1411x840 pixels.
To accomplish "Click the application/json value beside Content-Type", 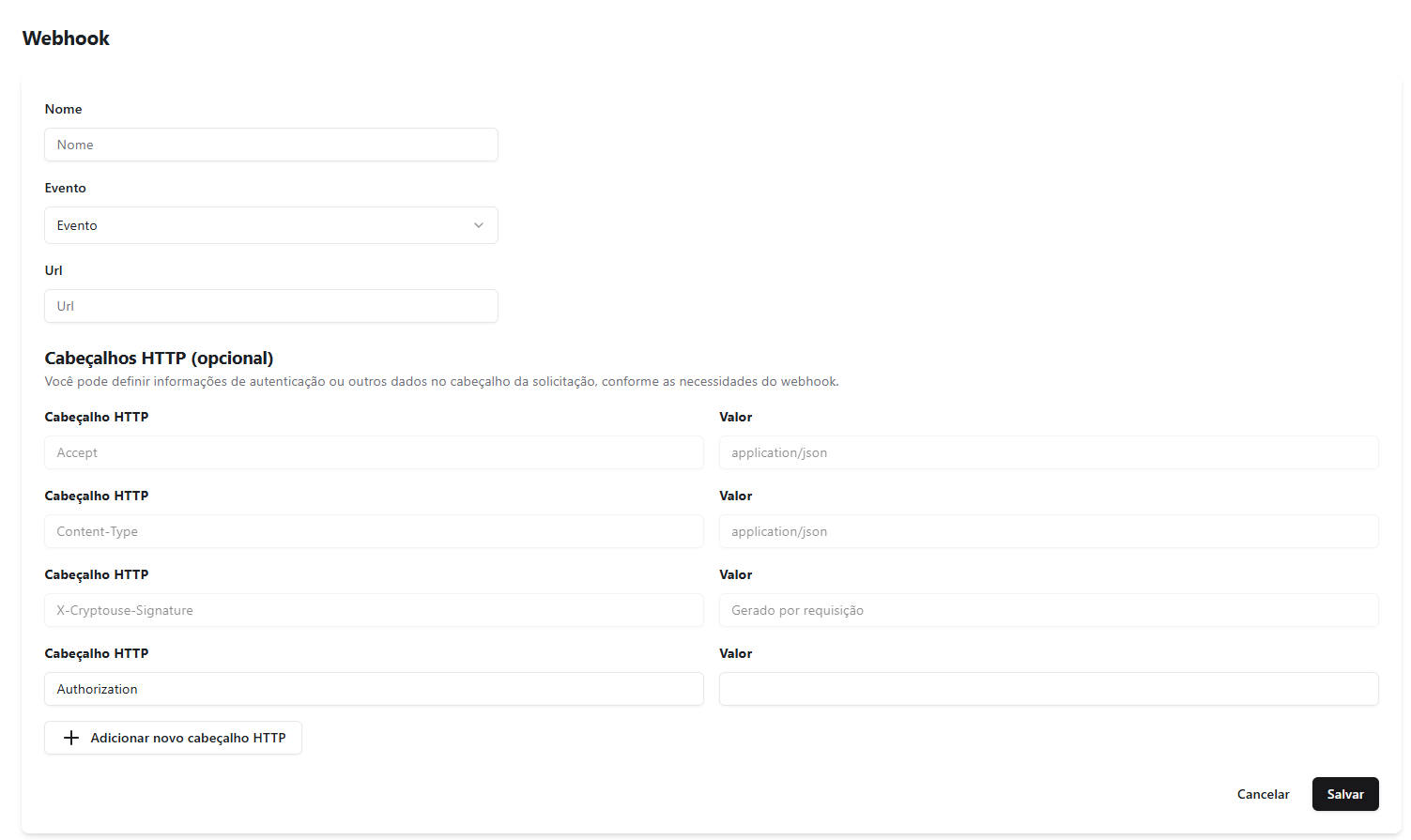I will coord(1049,531).
